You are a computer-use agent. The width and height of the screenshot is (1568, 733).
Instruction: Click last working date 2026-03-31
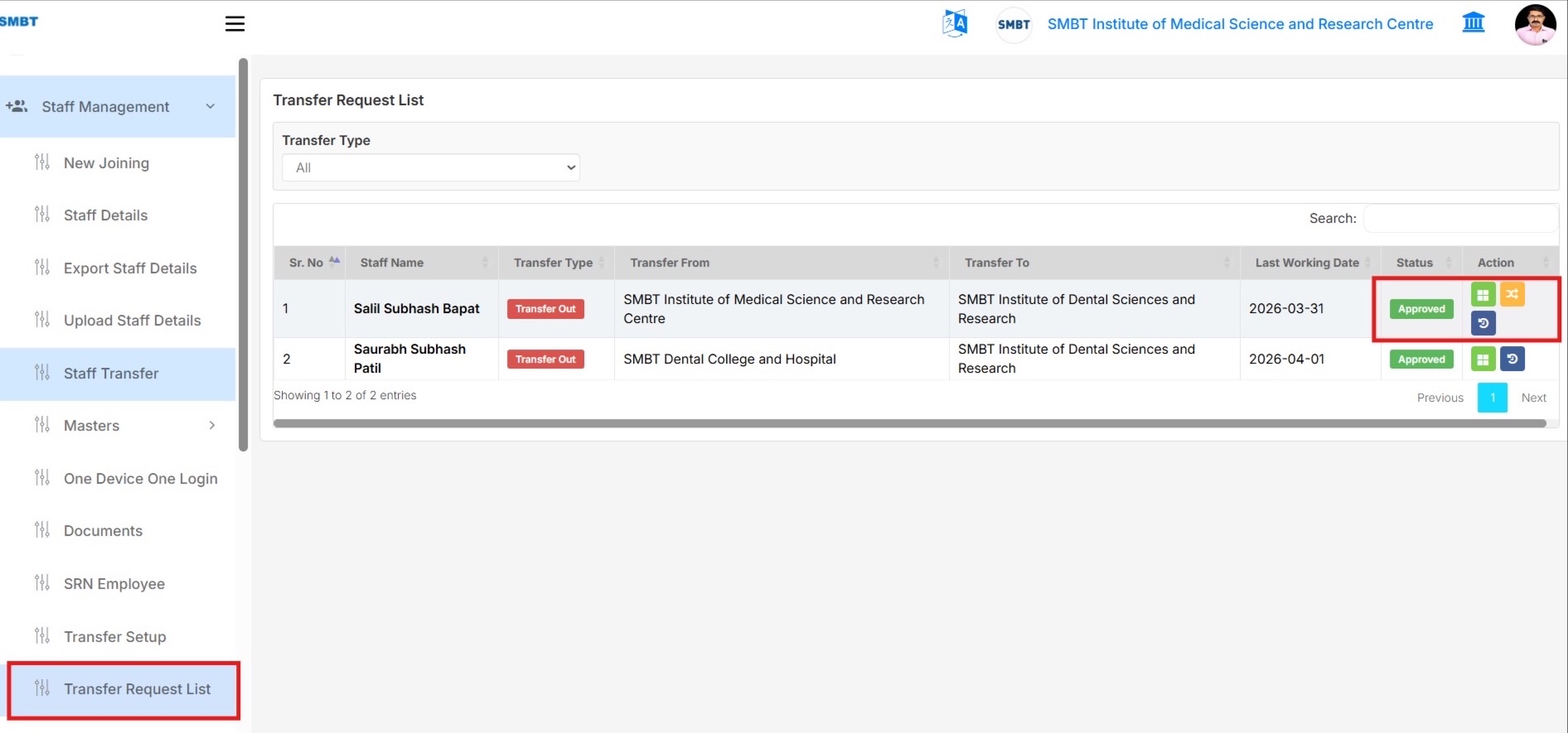click(1286, 309)
